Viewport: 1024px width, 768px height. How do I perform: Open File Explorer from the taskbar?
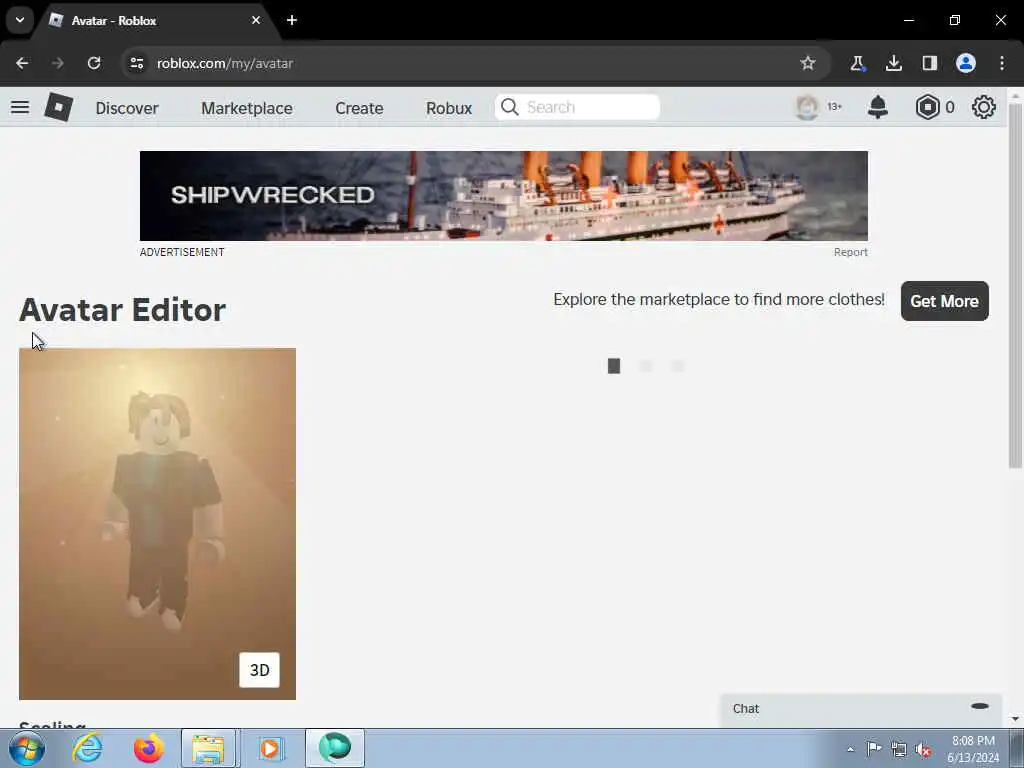pyautogui.click(x=208, y=748)
